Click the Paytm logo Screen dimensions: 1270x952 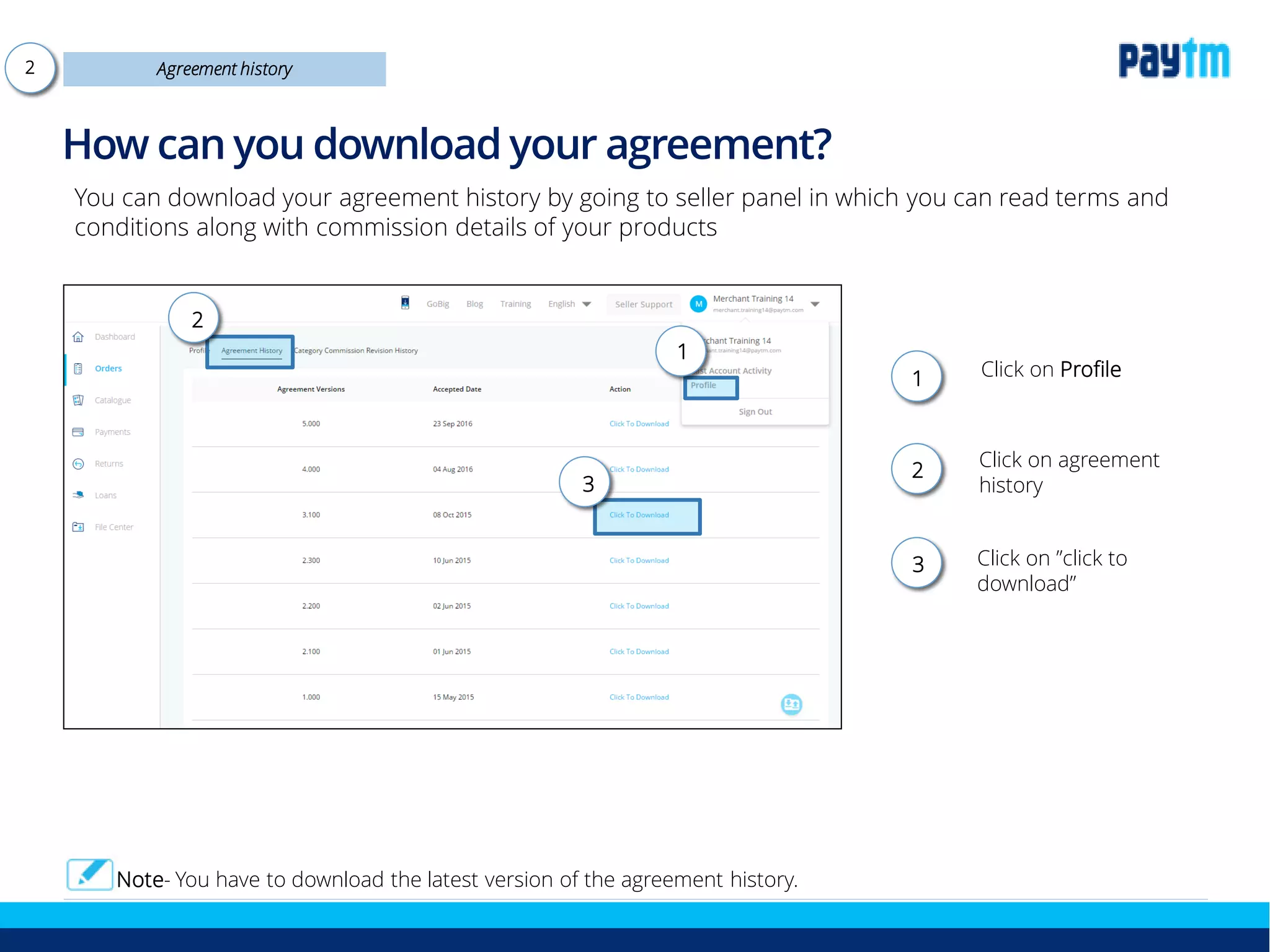(x=1174, y=58)
